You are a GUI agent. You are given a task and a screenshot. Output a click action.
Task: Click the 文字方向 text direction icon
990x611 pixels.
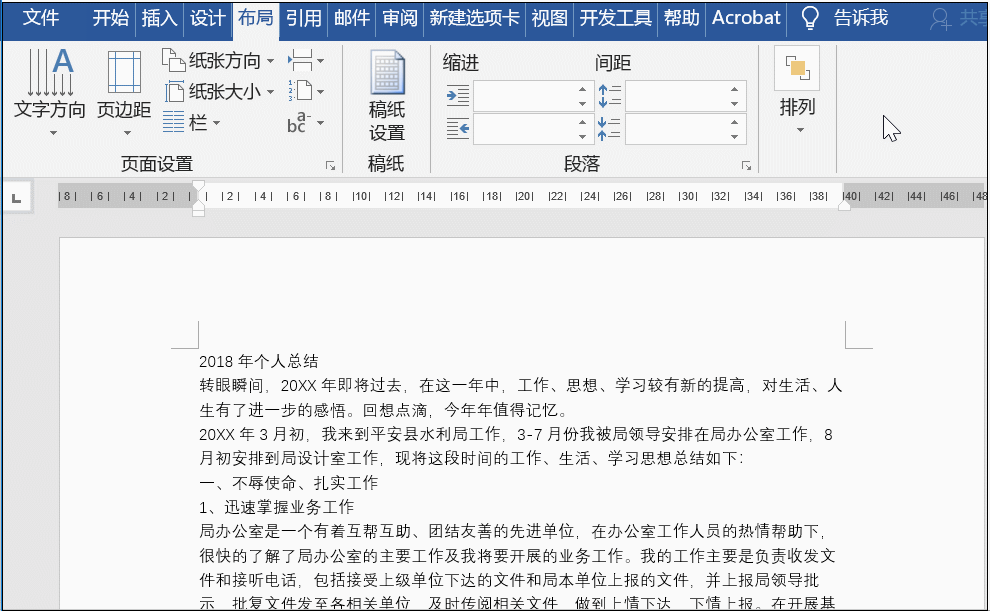click(50, 75)
